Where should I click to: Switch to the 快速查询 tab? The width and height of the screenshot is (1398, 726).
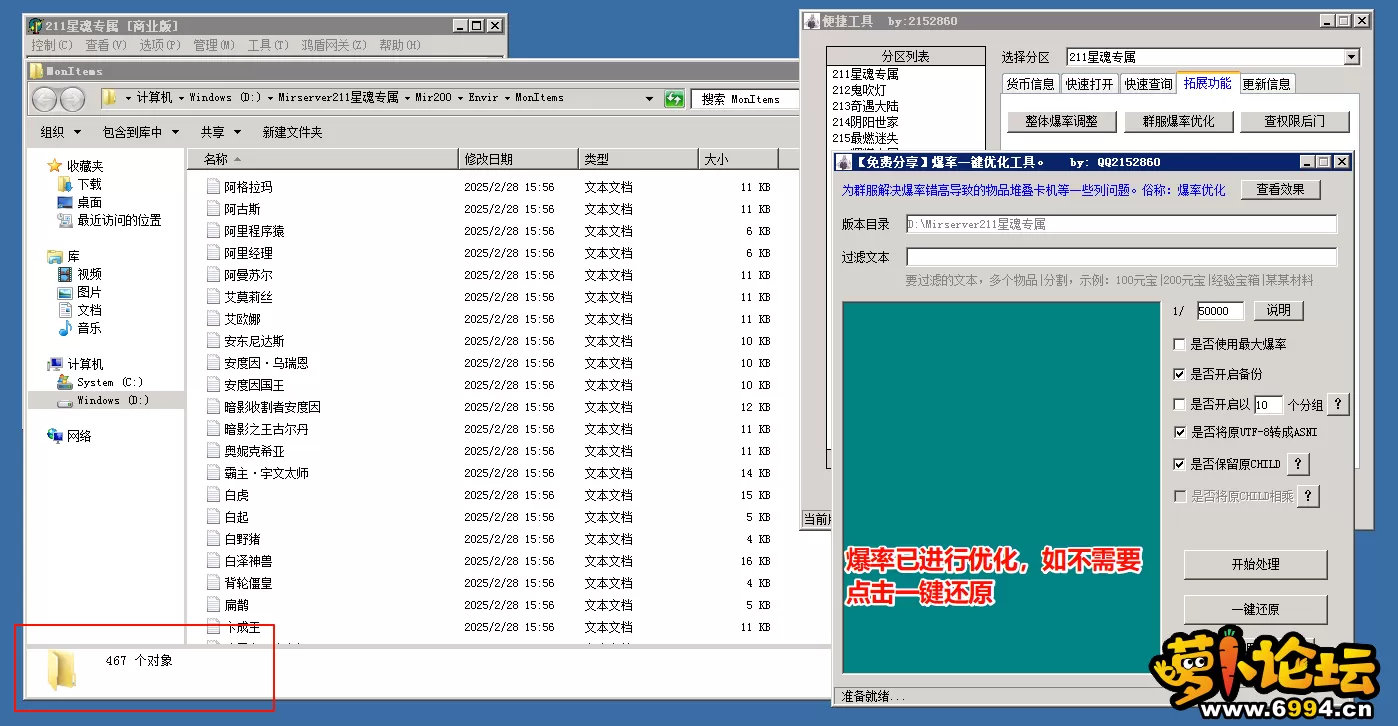pyautogui.click(x=1148, y=84)
